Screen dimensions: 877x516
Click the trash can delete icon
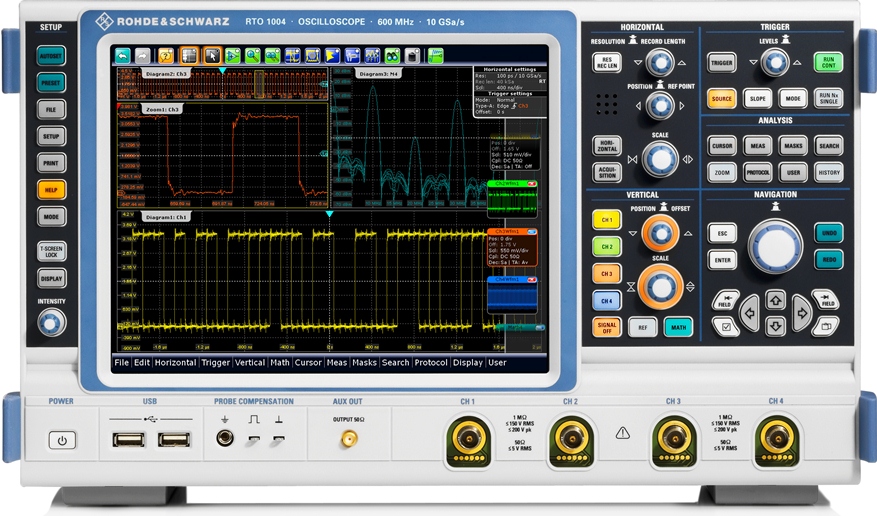[412, 56]
